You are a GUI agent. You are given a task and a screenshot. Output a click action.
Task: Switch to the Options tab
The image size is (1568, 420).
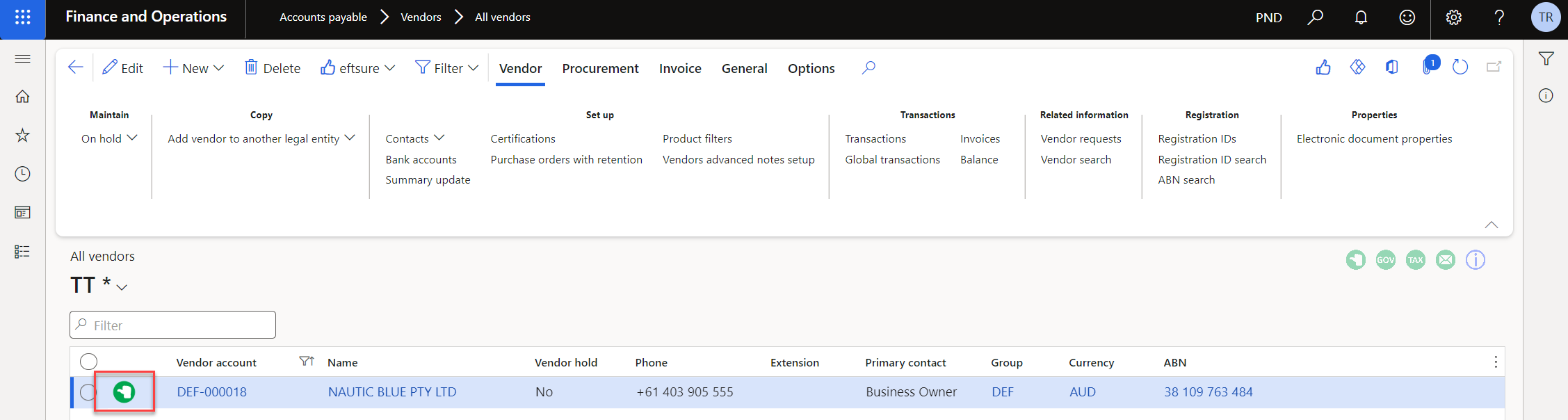(x=811, y=68)
